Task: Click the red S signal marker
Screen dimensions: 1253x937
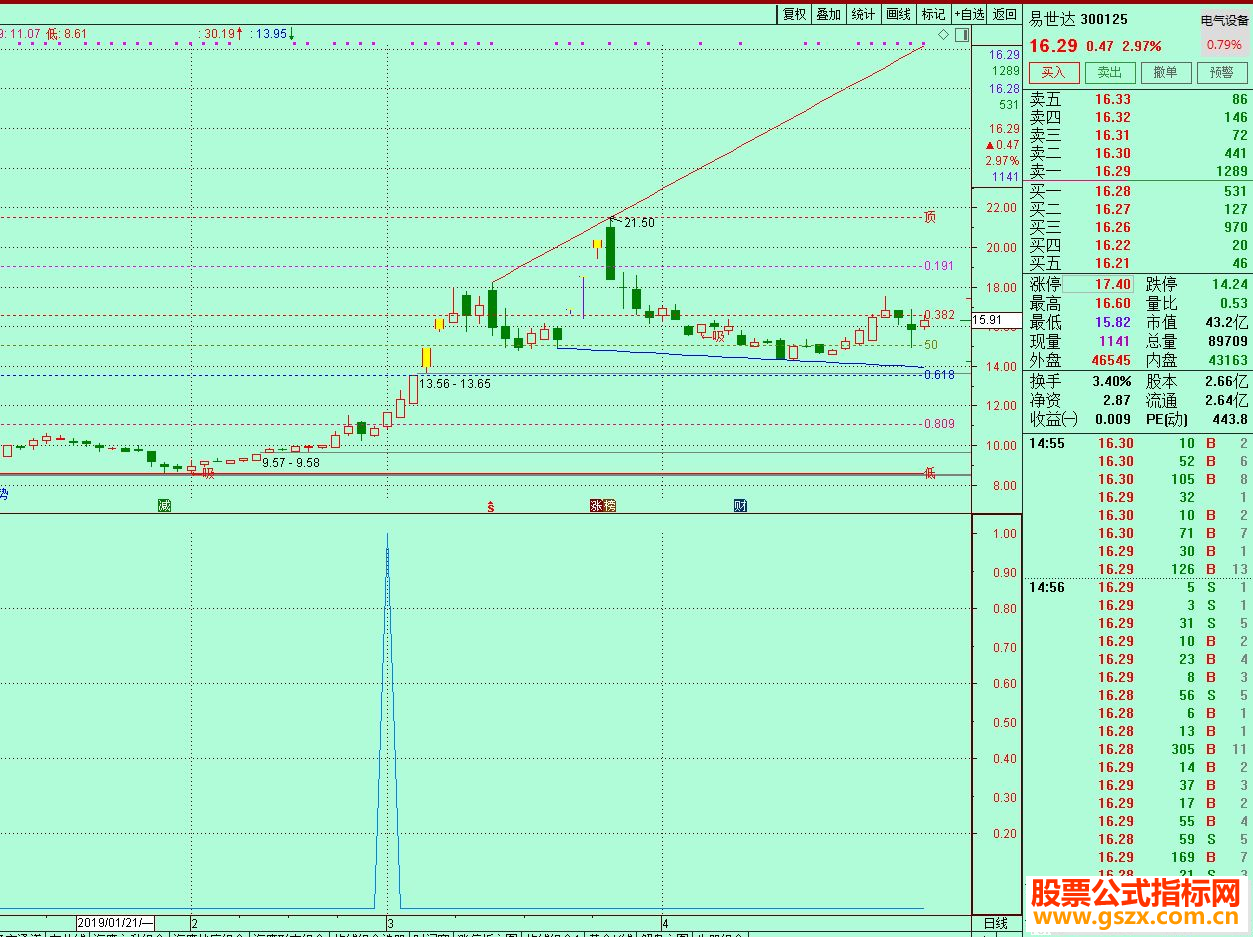Action: (490, 506)
